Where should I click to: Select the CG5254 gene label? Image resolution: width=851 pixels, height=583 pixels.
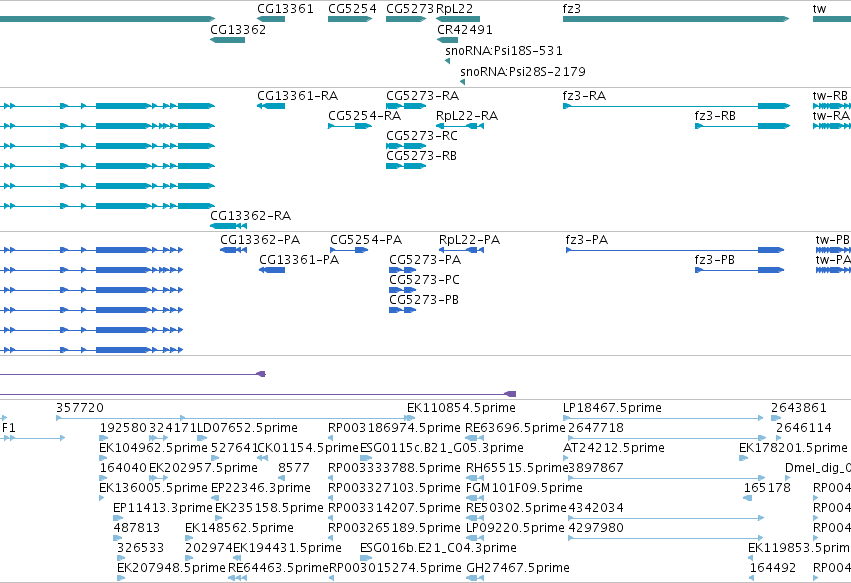pyautogui.click(x=352, y=9)
